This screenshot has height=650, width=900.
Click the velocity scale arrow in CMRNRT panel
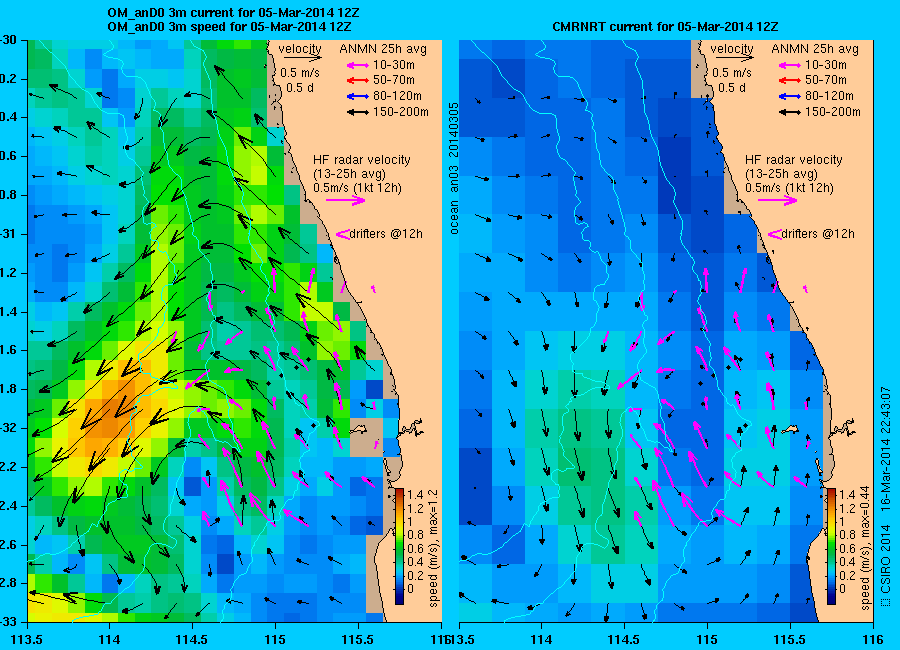click(734, 58)
